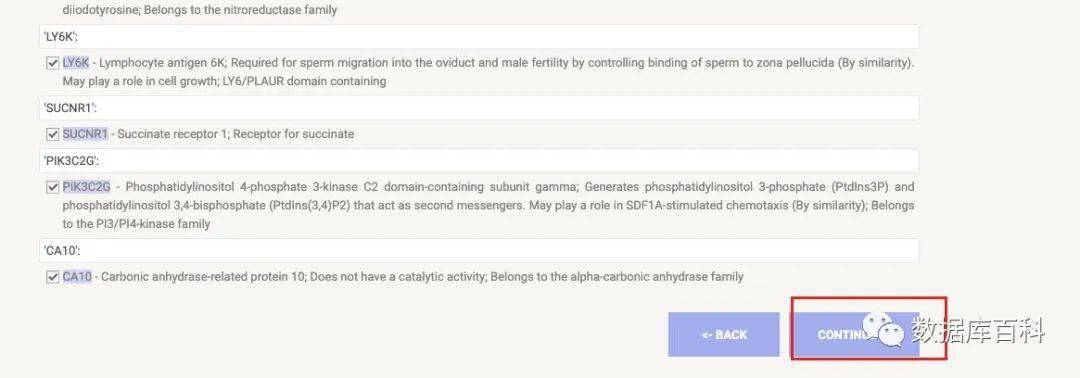Click the Lymphocyte antigen 6K description text
The height and width of the screenshot is (378, 1080).
[488, 72]
